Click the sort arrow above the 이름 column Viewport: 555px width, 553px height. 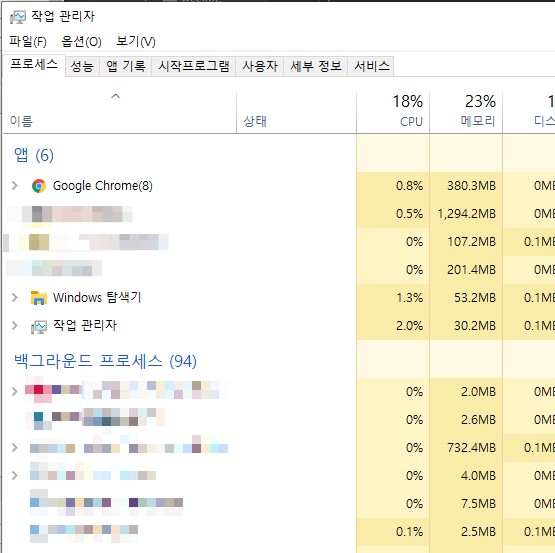tap(115, 96)
